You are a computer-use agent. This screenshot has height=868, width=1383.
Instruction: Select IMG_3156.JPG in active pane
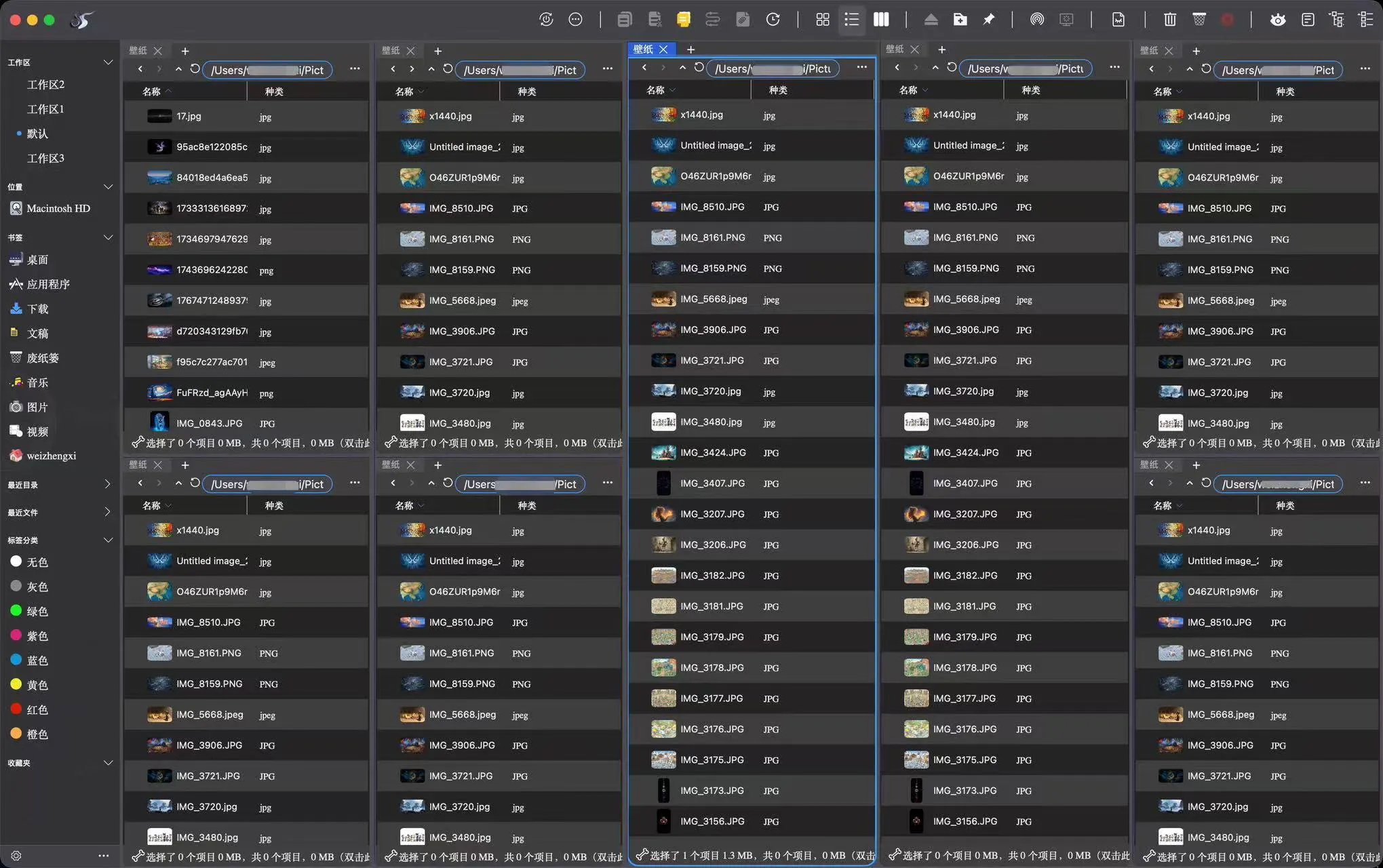pyautogui.click(x=751, y=821)
